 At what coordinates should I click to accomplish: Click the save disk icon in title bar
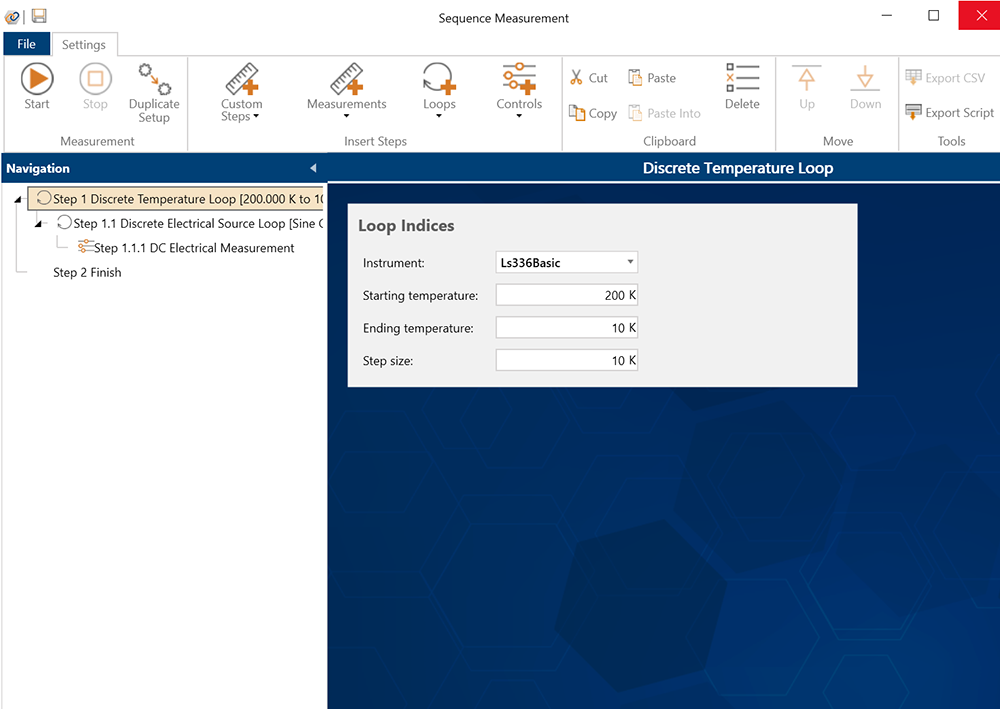point(39,16)
